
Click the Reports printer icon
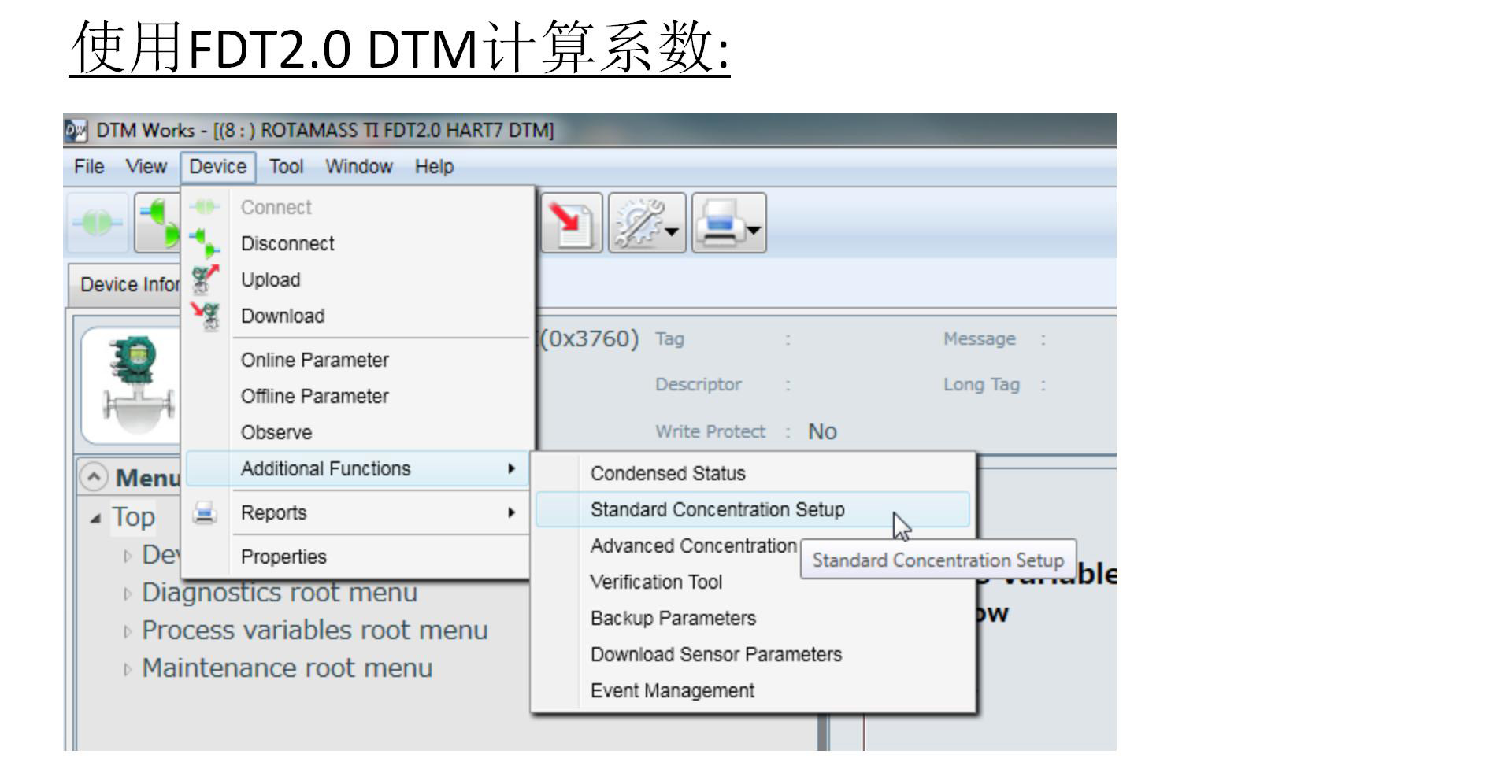(x=205, y=512)
